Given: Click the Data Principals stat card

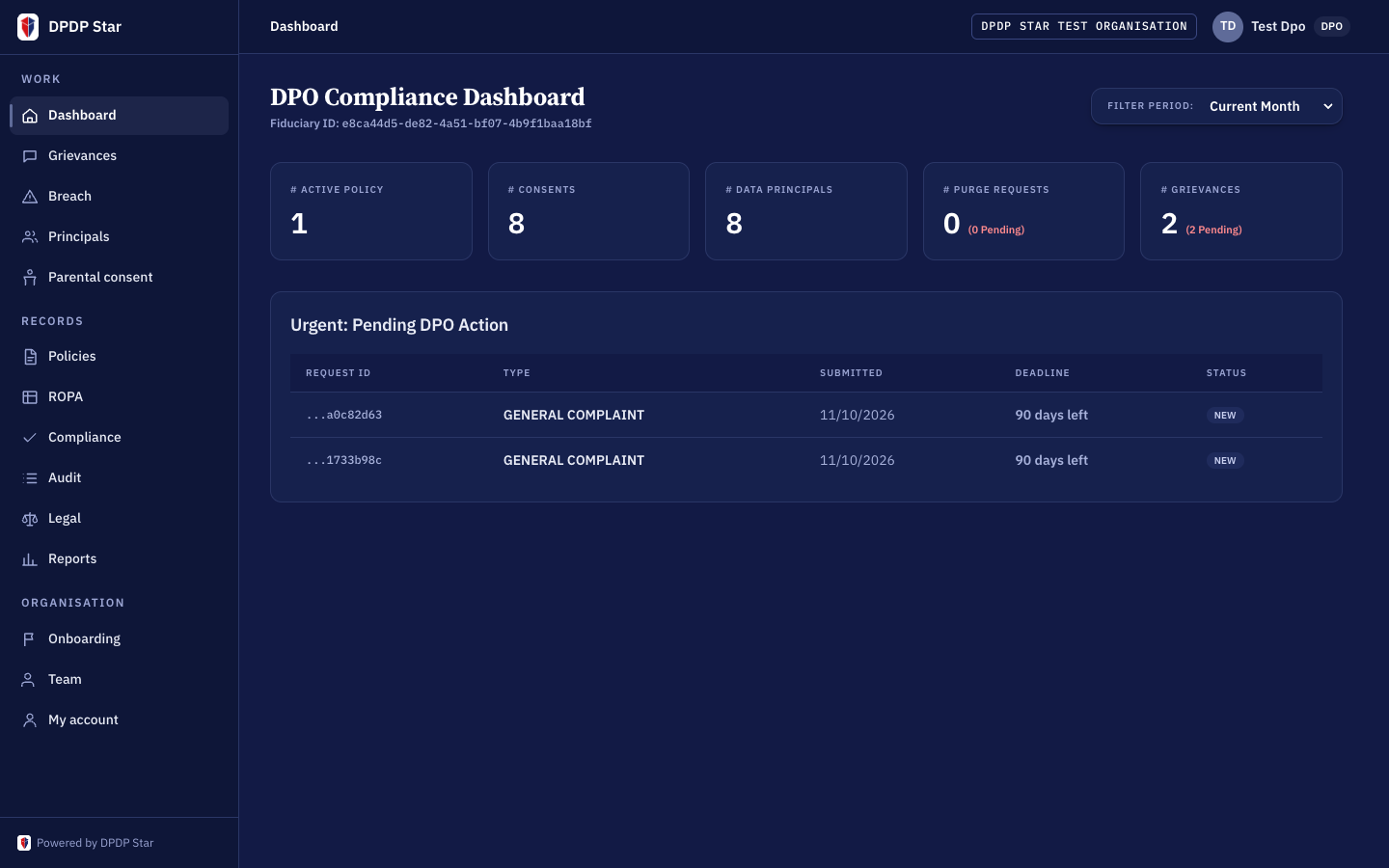Looking at the screenshot, I should (806, 211).
